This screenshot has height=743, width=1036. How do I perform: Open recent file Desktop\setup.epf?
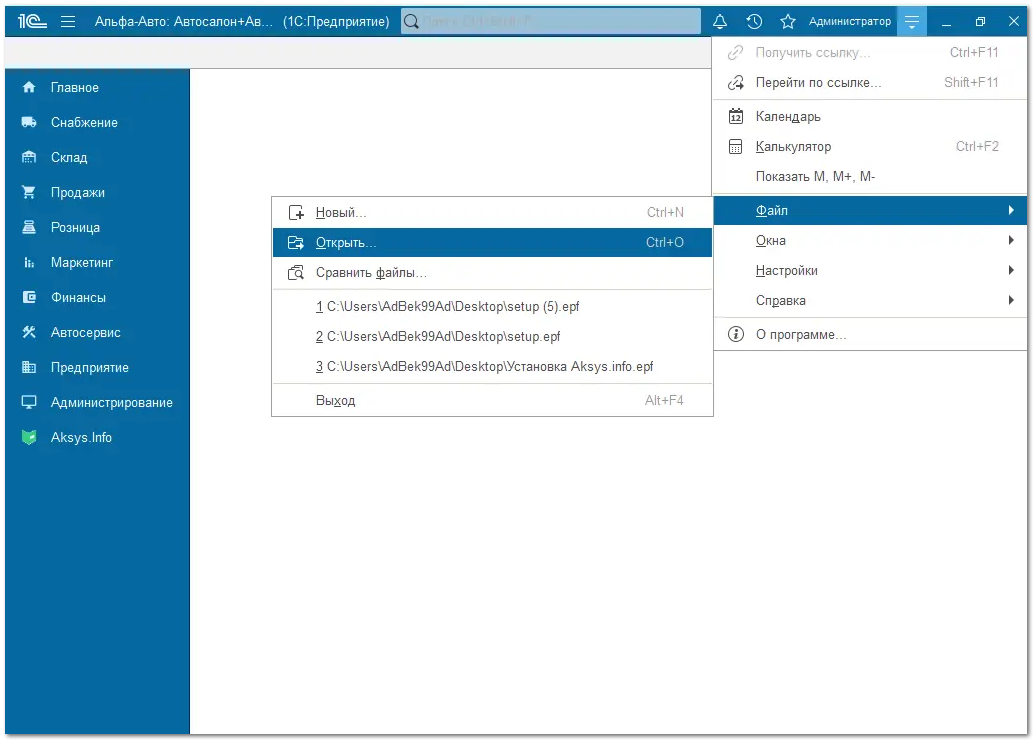click(x=492, y=336)
